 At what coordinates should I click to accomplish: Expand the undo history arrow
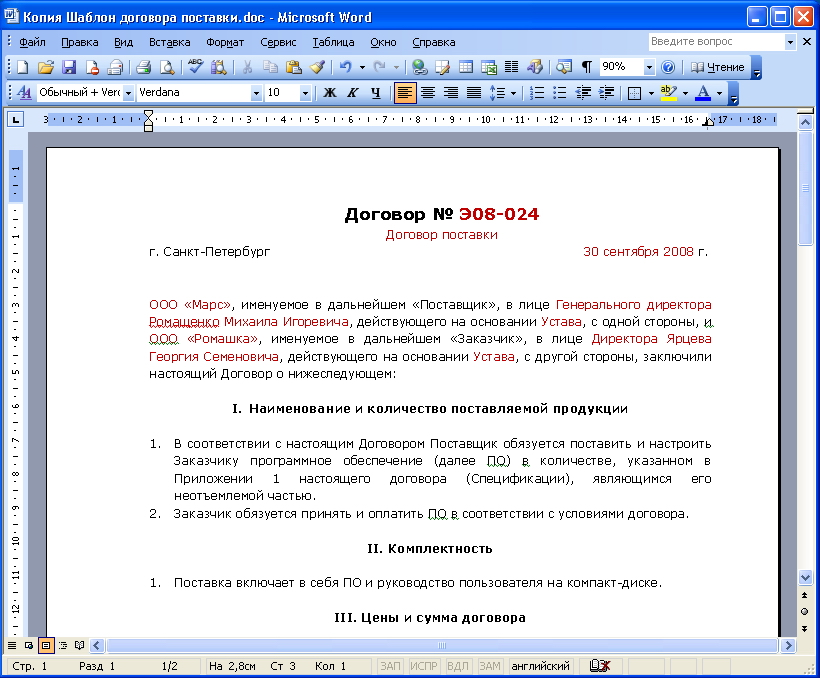pos(362,67)
